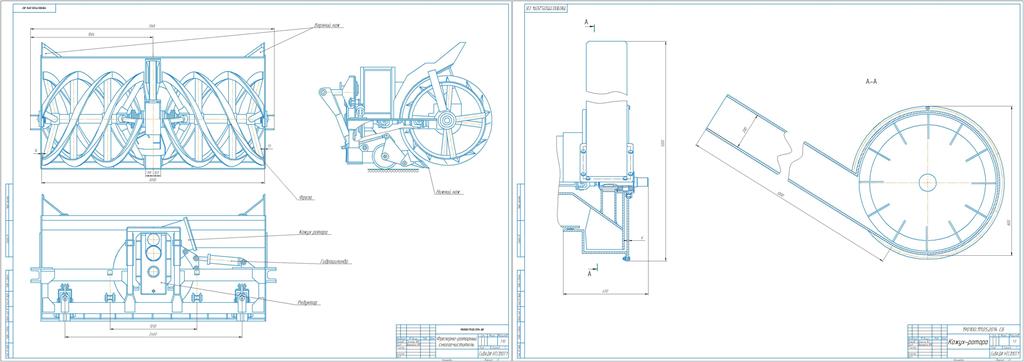Select the center hub of rotor casing circle
The width and height of the screenshot is (1024, 362).
928,182
